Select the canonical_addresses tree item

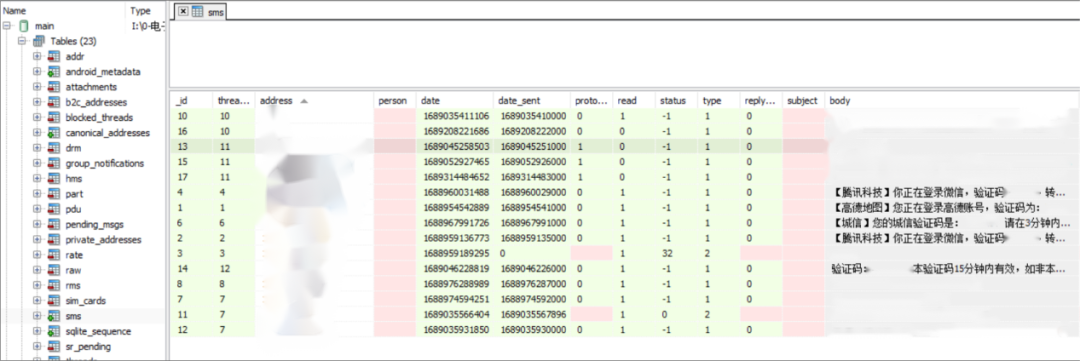107,133
